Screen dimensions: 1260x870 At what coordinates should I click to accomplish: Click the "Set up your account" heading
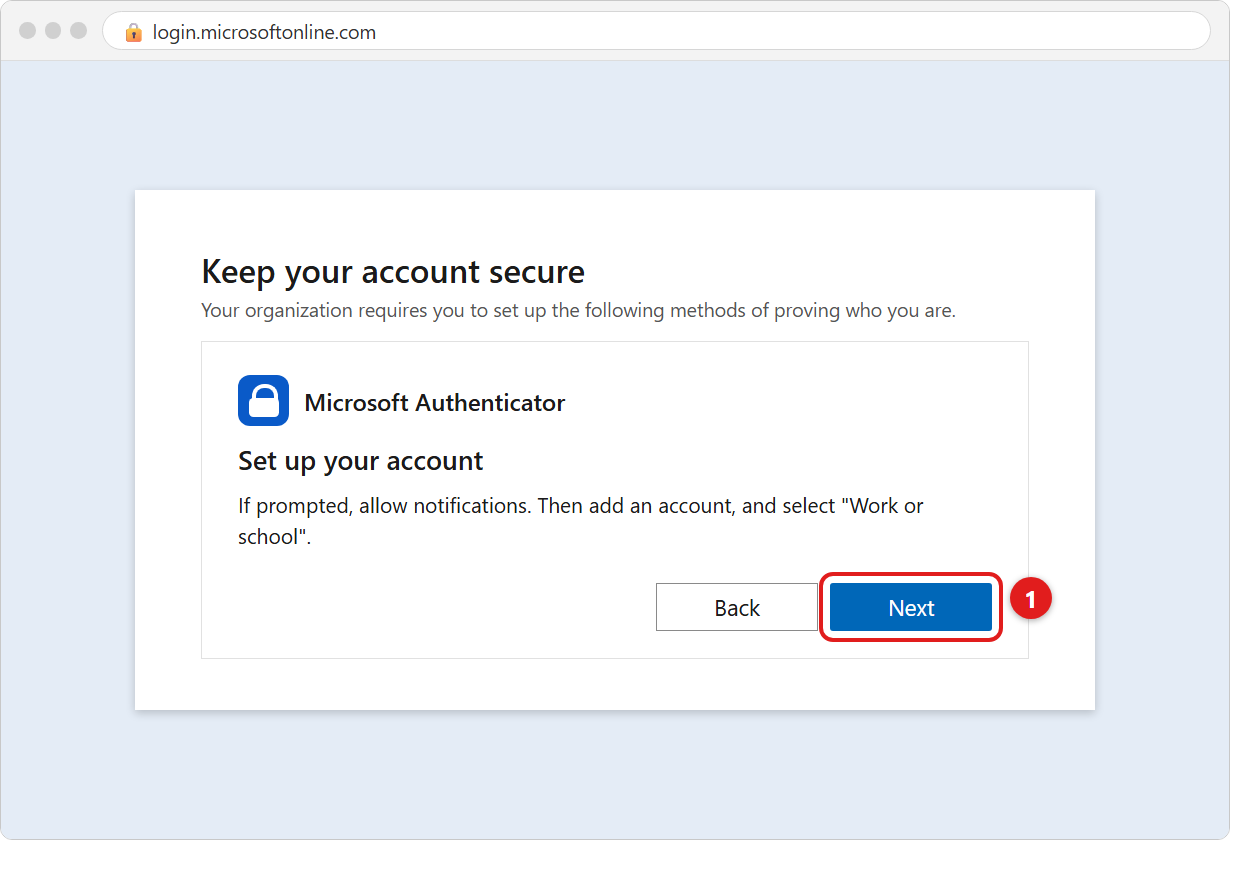pos(361,461)
